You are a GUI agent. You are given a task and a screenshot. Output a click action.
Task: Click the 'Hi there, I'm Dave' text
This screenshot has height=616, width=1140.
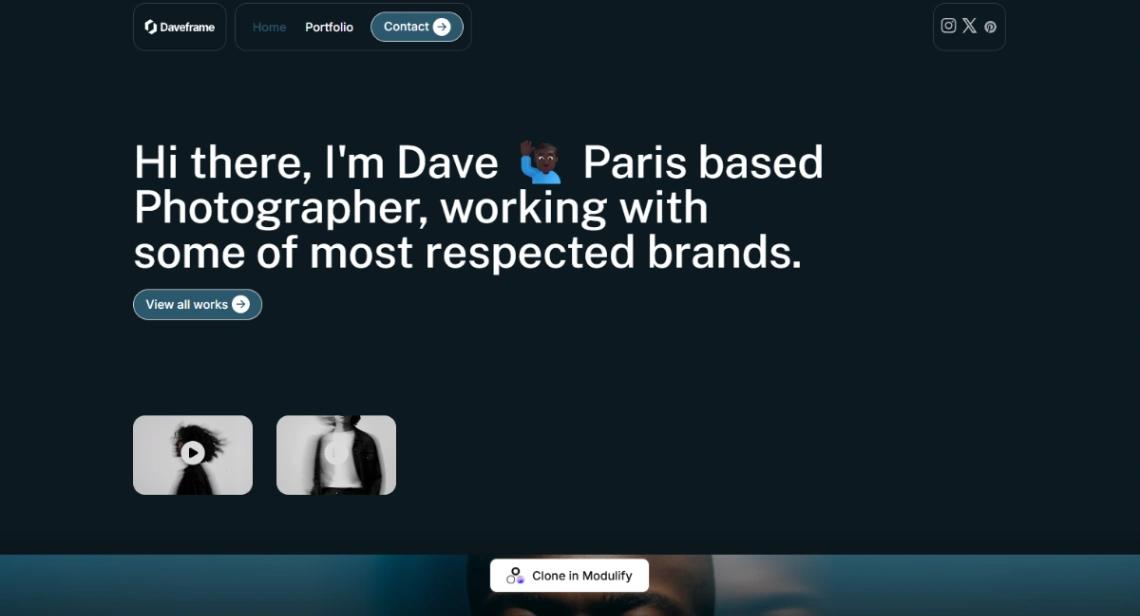coord(316,162)
